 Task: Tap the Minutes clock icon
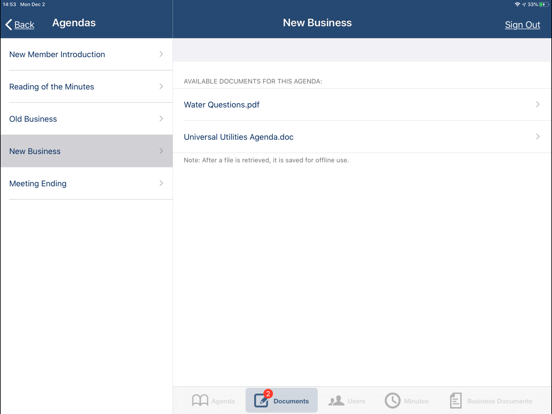[393, 401]
